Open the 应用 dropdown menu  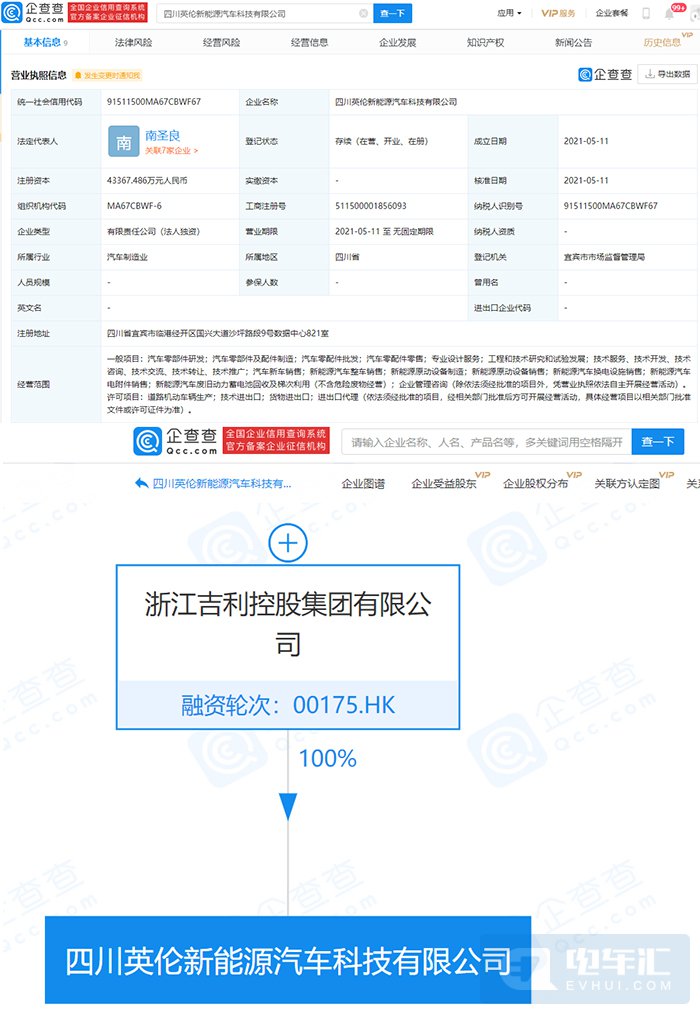pyautogui.click(x=509, y=13)
